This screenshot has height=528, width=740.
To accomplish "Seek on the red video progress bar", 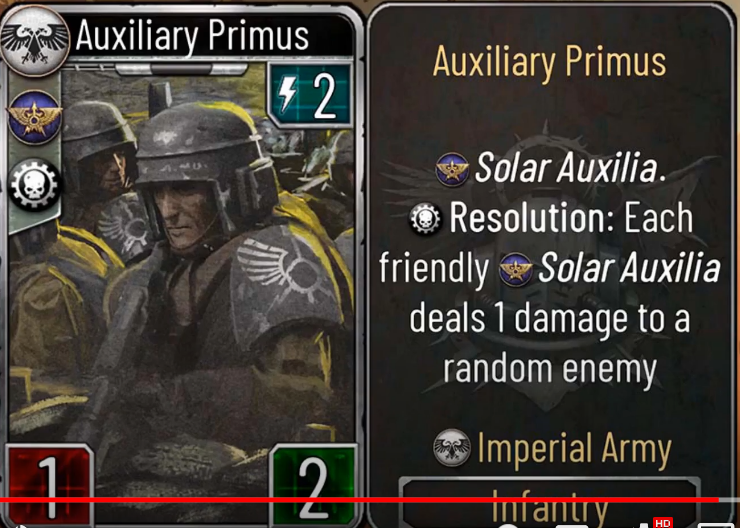I will [x=370, y=499].
